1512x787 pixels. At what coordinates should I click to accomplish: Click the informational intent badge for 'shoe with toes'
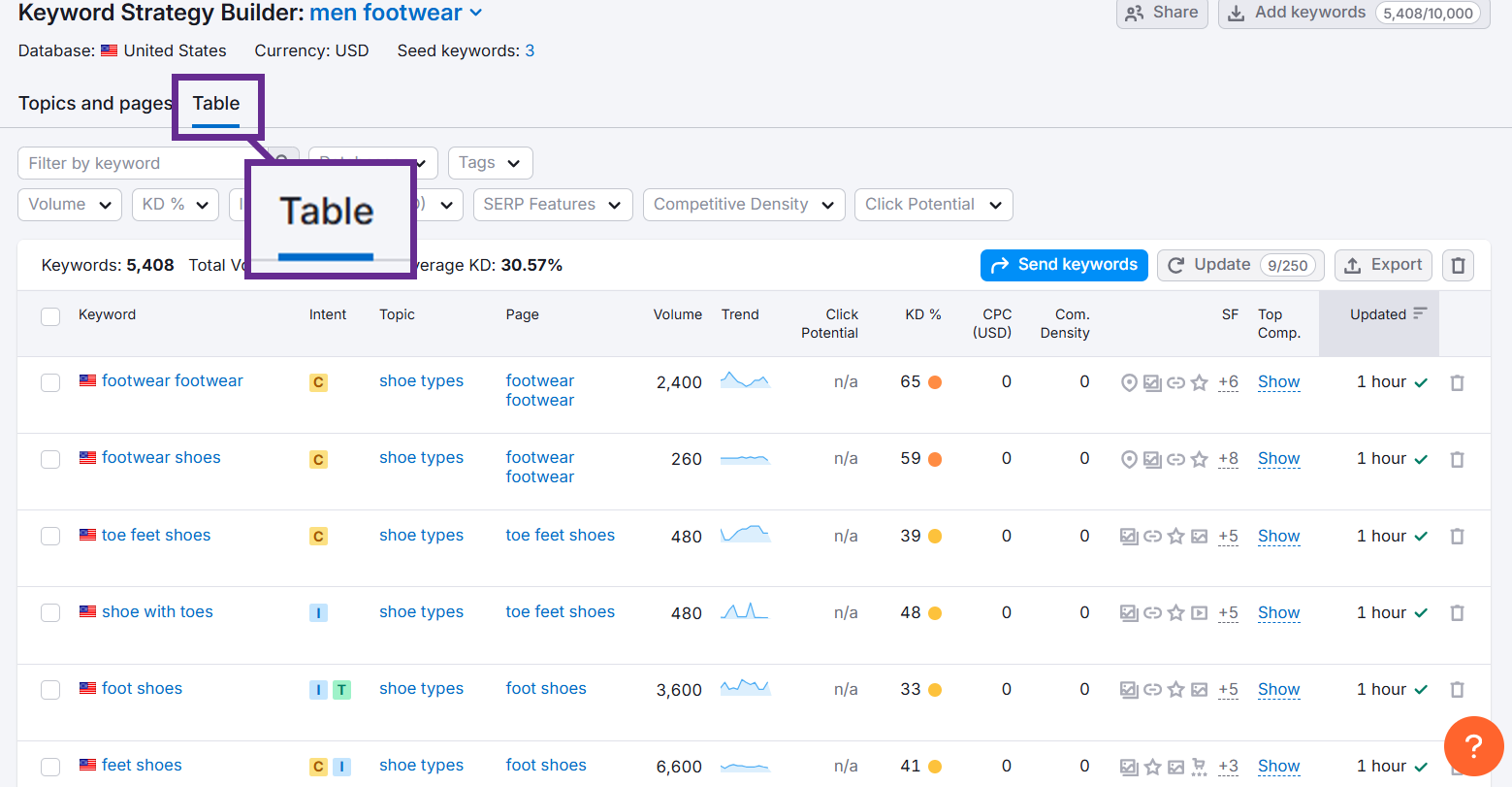(318, 612)
